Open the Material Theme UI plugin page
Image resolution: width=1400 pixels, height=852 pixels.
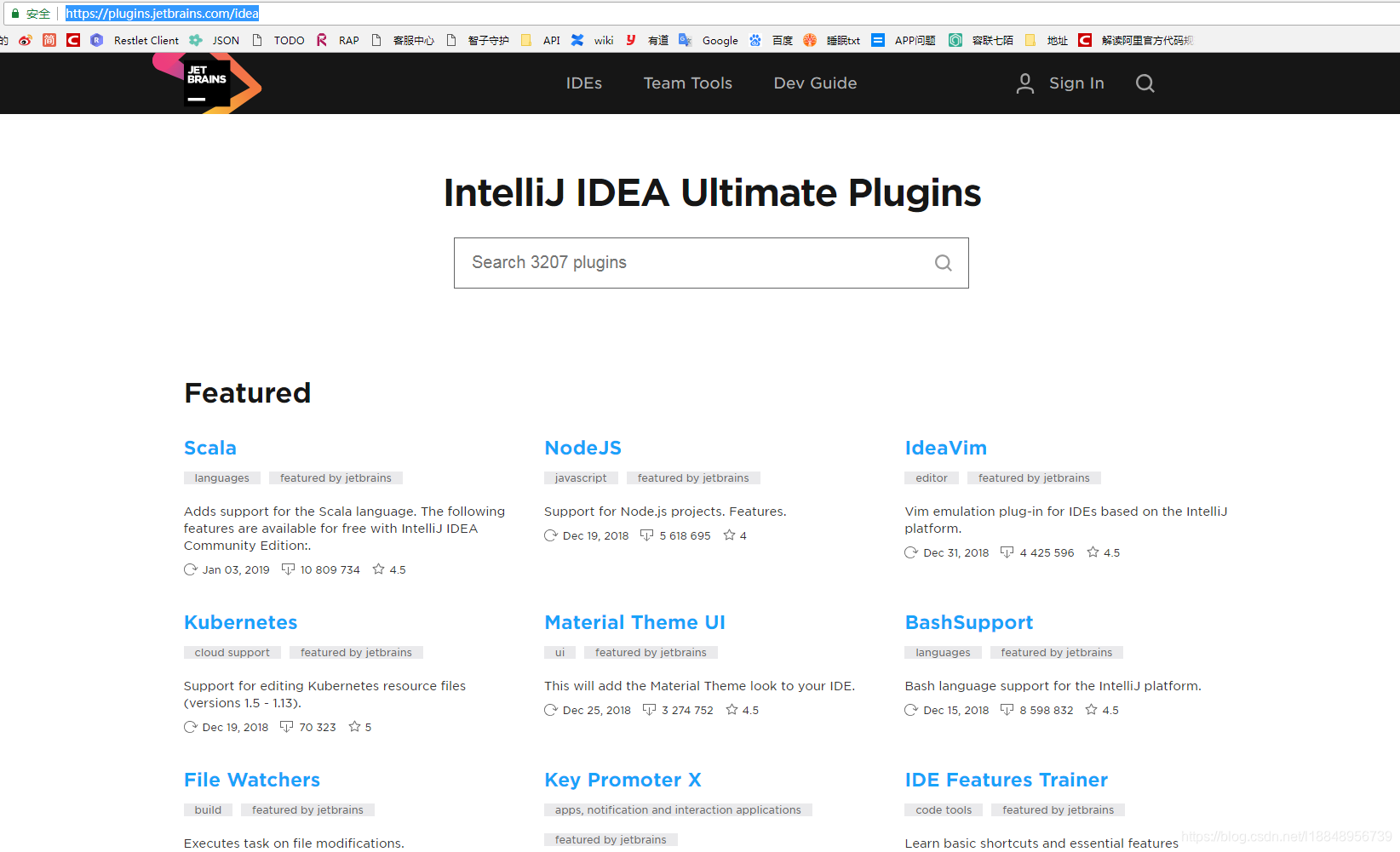click(x=635, y=622)
